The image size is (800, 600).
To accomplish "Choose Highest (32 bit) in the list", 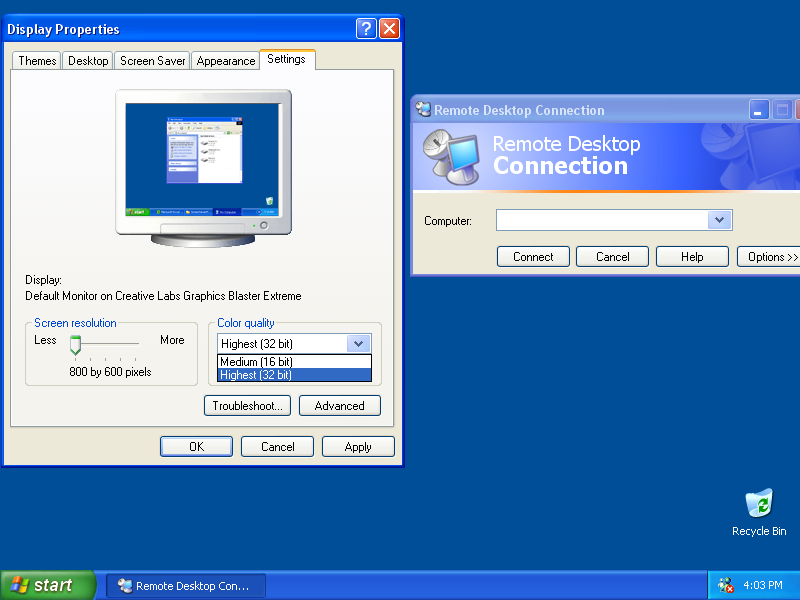I will click(294, 375).
